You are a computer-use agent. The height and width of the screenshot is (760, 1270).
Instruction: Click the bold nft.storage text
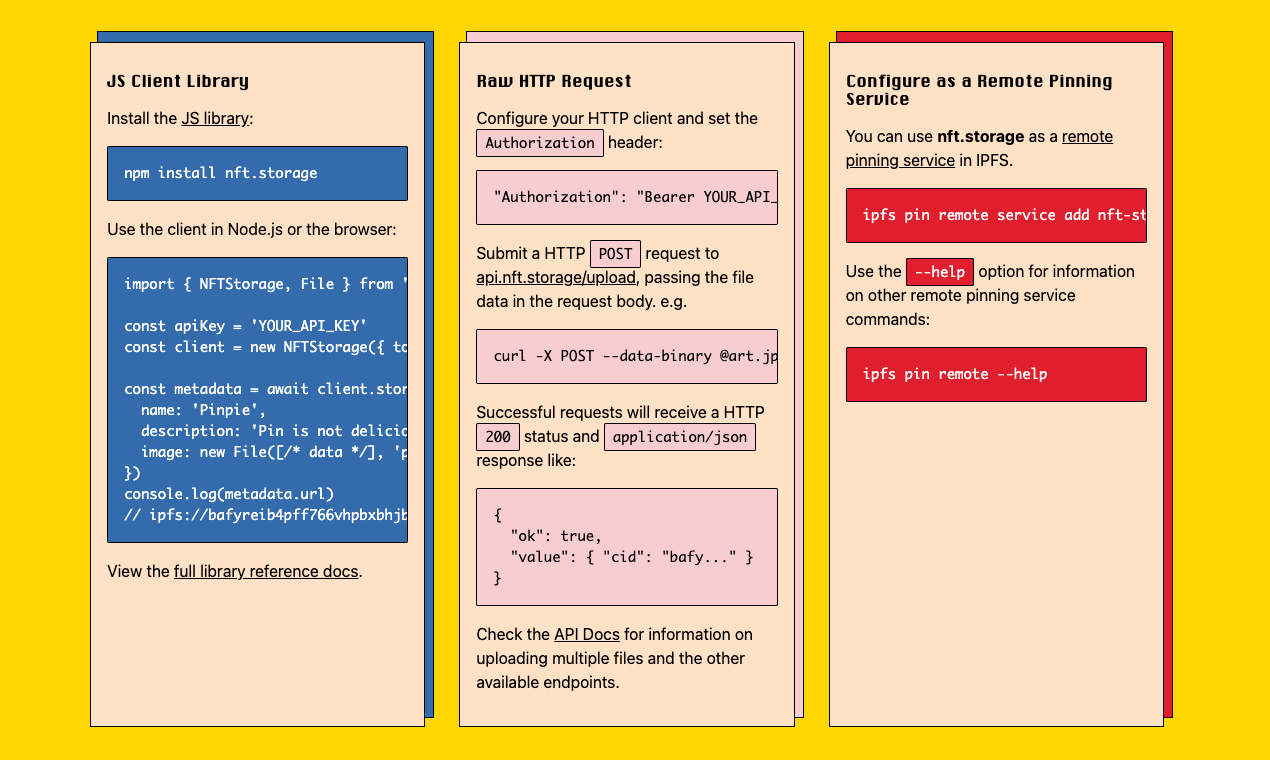pyautogui.click(x=981, y=136)
